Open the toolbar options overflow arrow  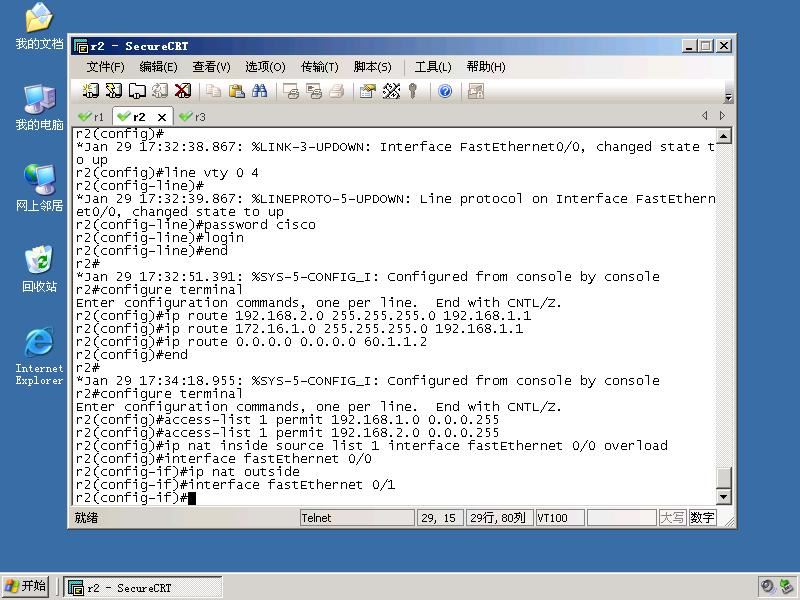pos(729,96)
